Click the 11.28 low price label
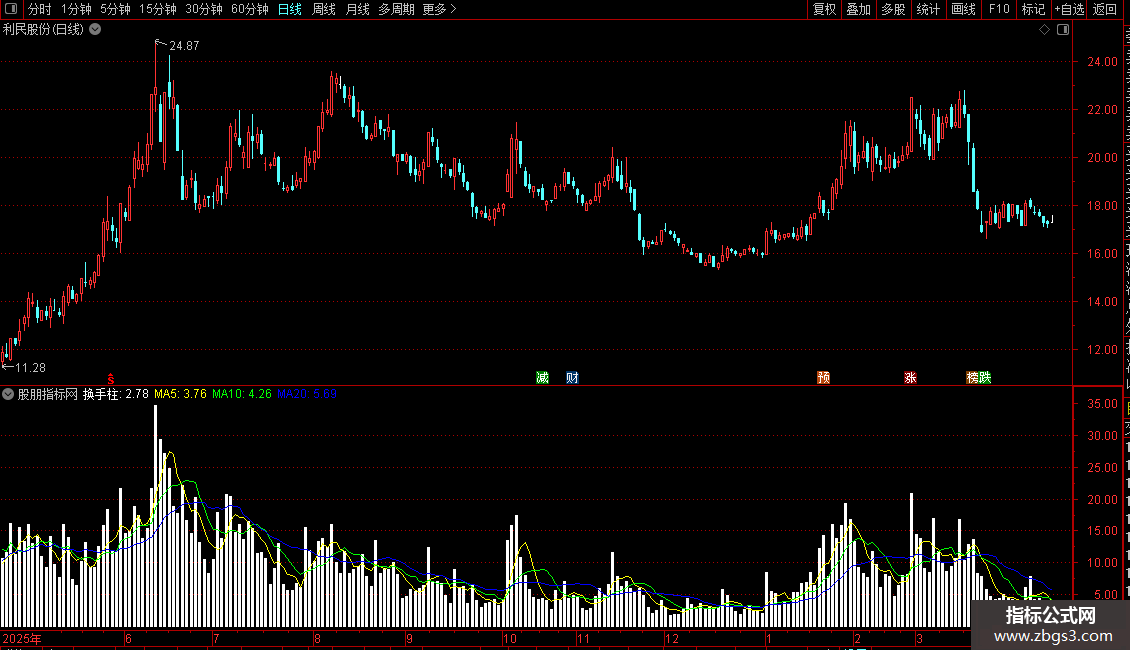This screenshot has height=650, width=1130. pos(30,368)
